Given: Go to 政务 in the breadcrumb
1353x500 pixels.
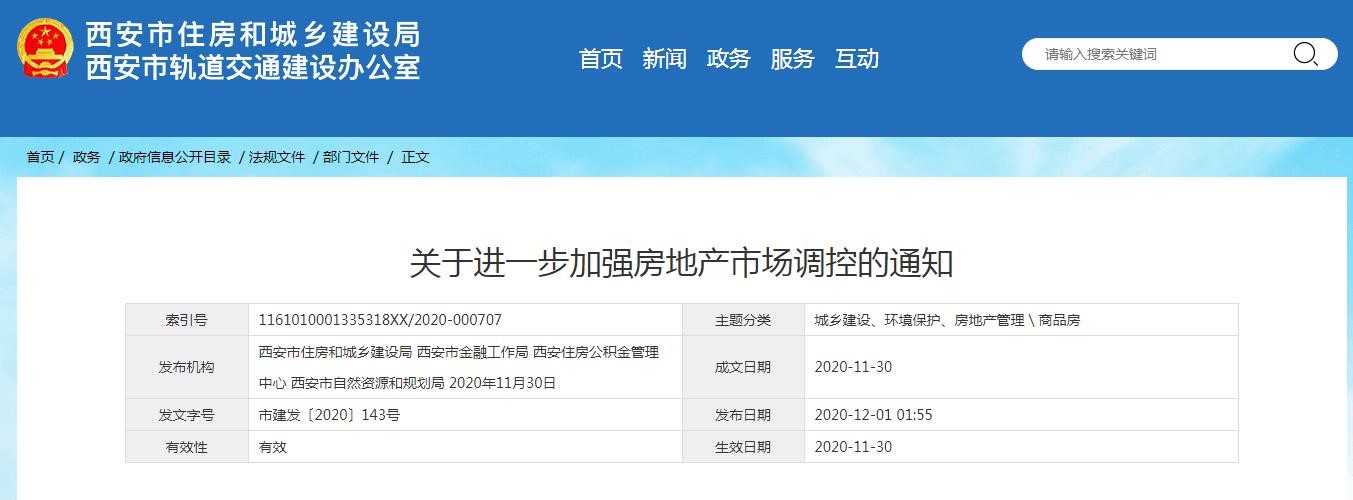Looking at the screenshot, I should [x=87, y=157].
